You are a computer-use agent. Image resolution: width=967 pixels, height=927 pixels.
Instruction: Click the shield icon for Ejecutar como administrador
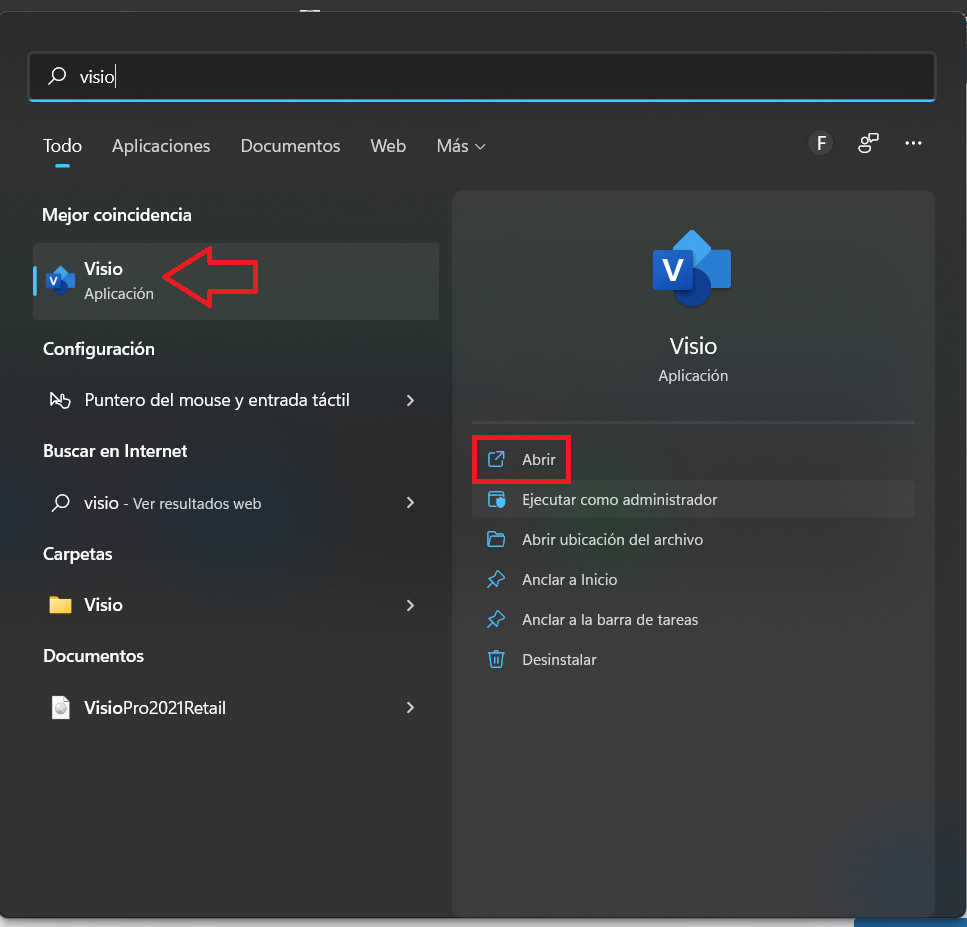point(496,500)
